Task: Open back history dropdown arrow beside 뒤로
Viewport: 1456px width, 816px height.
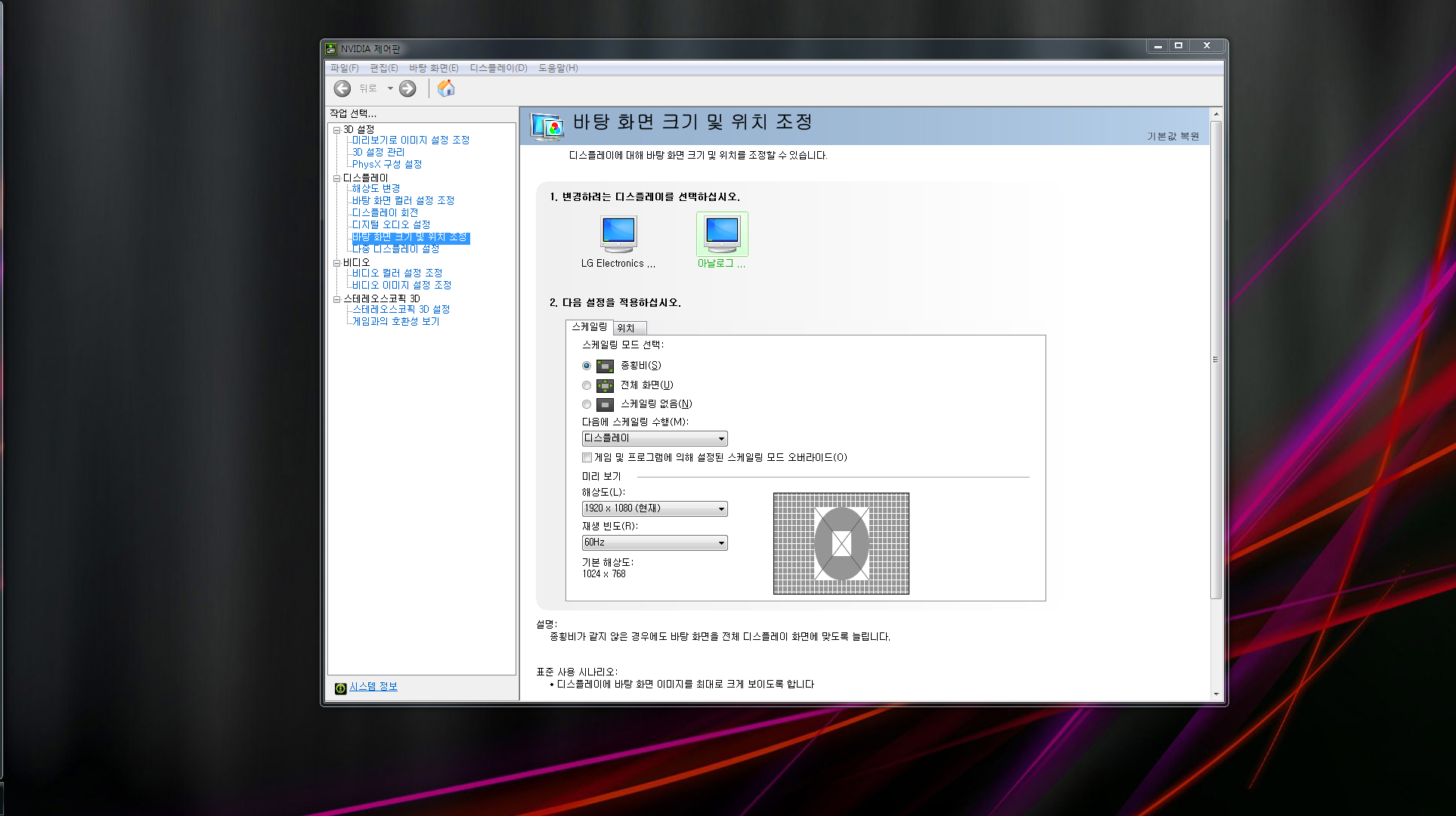Action: [390, 88]
